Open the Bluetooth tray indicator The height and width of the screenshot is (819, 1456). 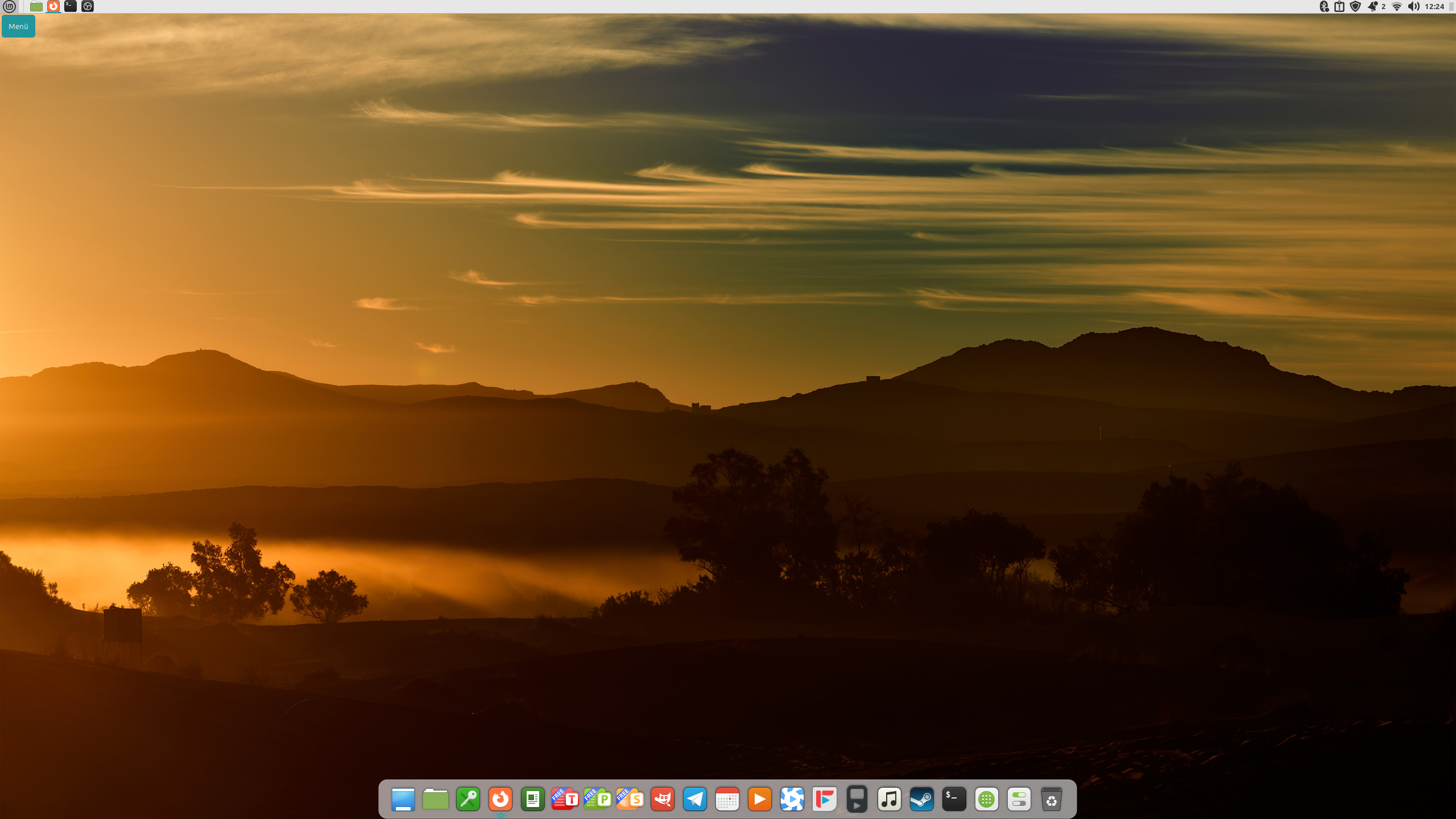(1325, 7)
